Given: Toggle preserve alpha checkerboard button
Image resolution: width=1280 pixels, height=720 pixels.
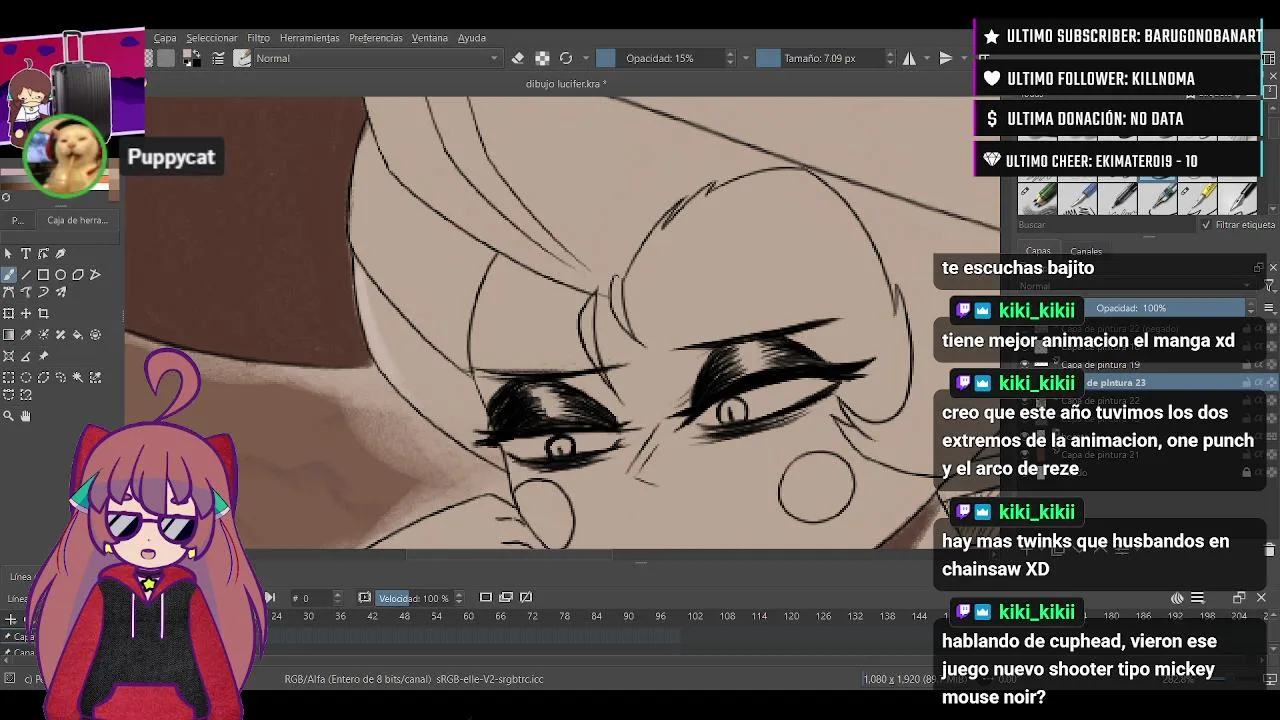Looking at the screenshot, I should pyautogui.click(x=542, y=58).
